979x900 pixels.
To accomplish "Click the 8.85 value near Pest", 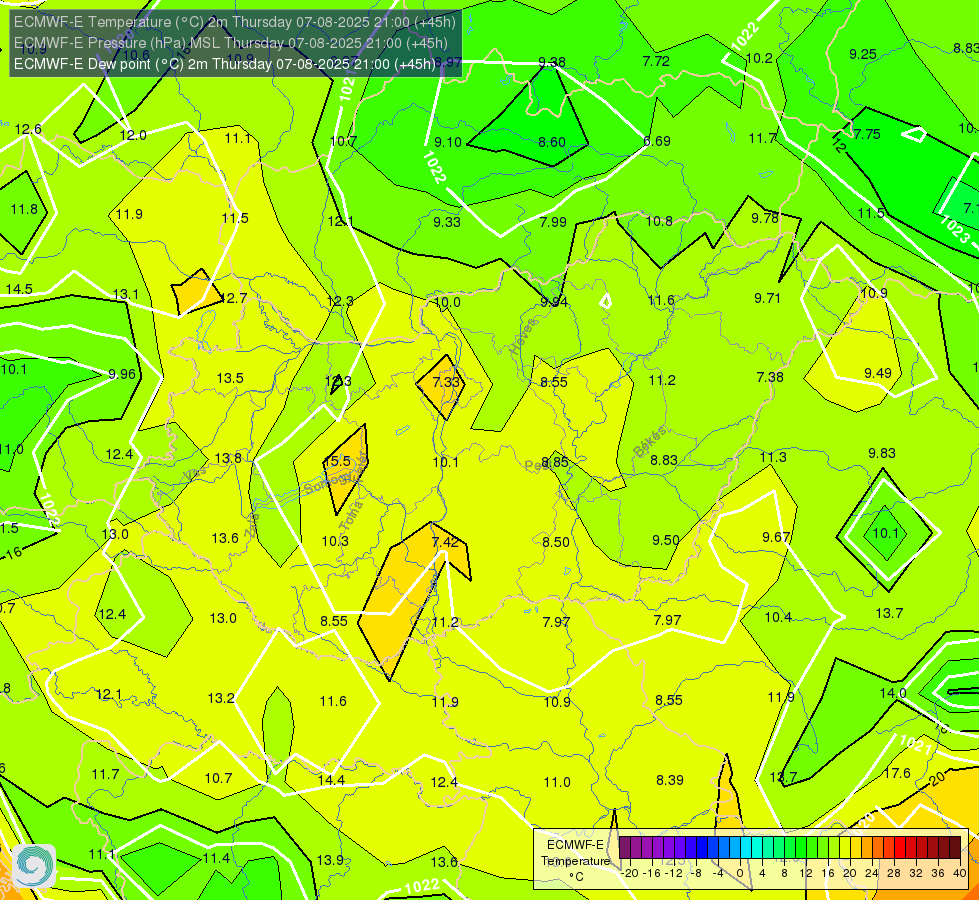I will point(555,462).
